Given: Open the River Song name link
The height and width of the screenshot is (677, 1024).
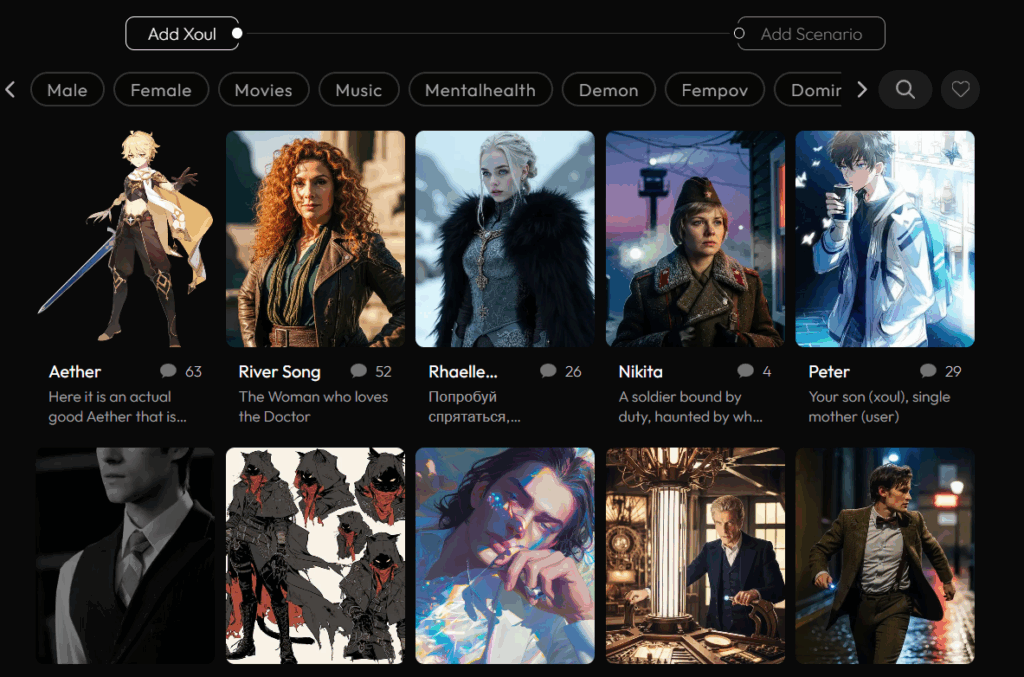Looking at the screenshot, I should click(279, 372).
